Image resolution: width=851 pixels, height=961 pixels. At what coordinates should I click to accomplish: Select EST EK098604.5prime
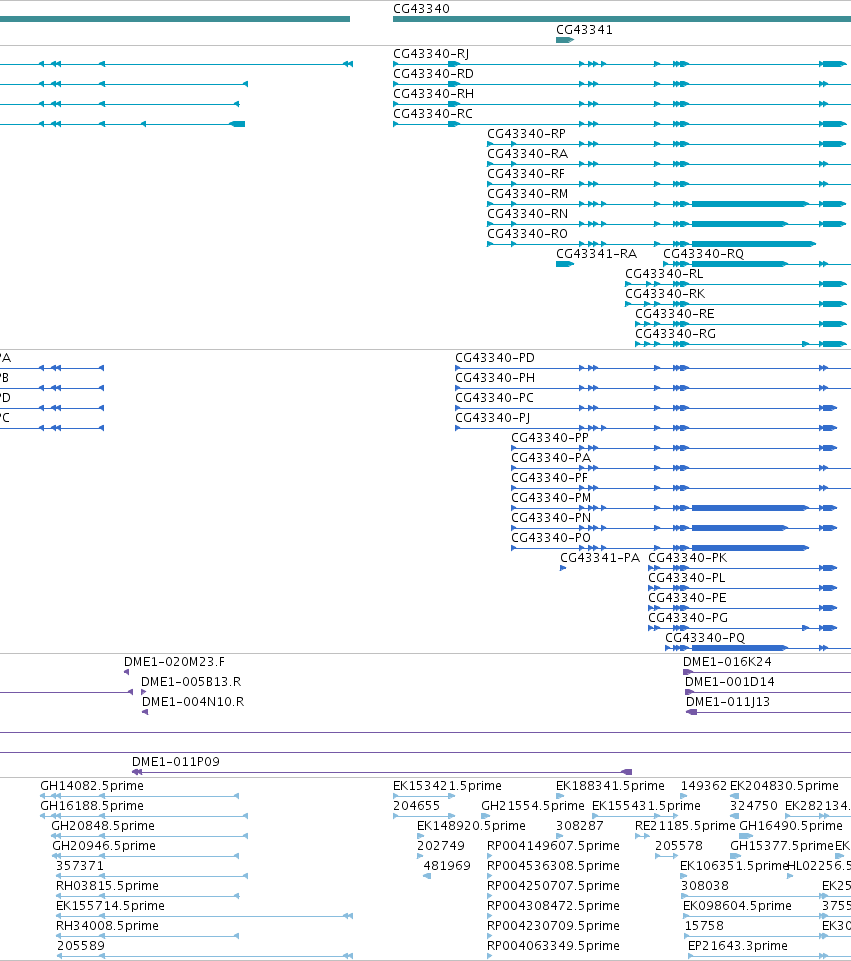click(x=737, y=906)
